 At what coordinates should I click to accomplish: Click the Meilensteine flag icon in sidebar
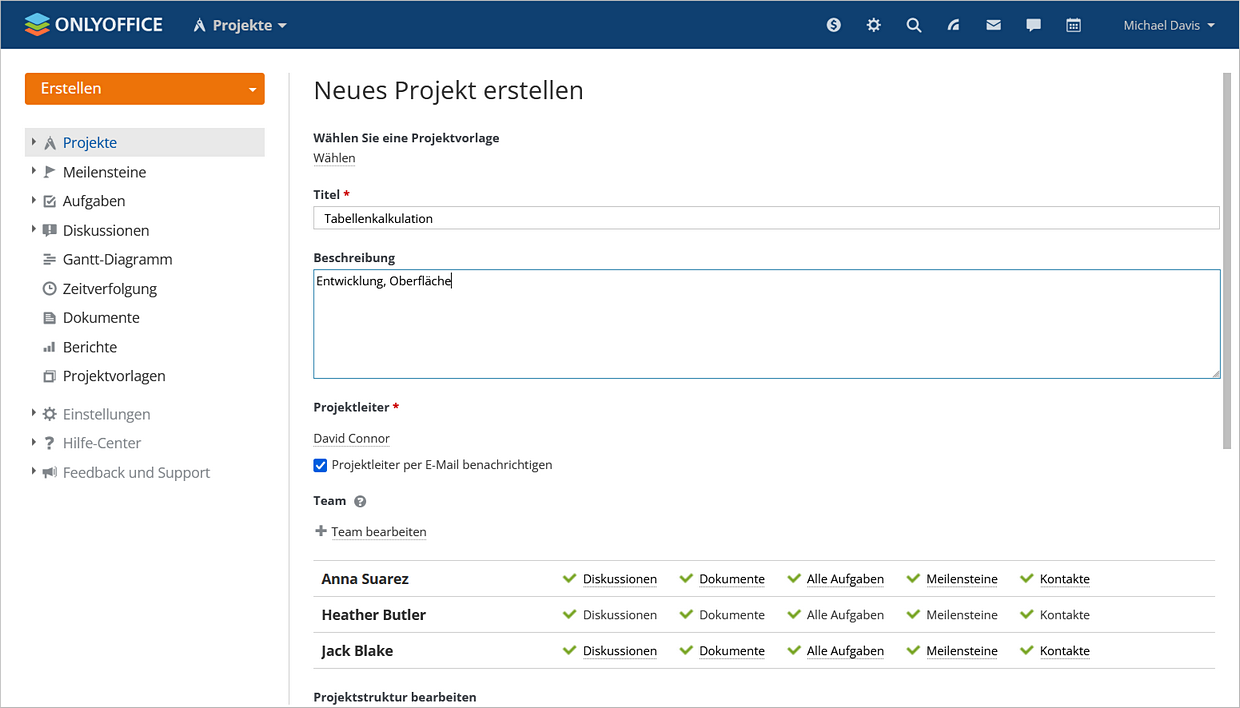point(50,172)
